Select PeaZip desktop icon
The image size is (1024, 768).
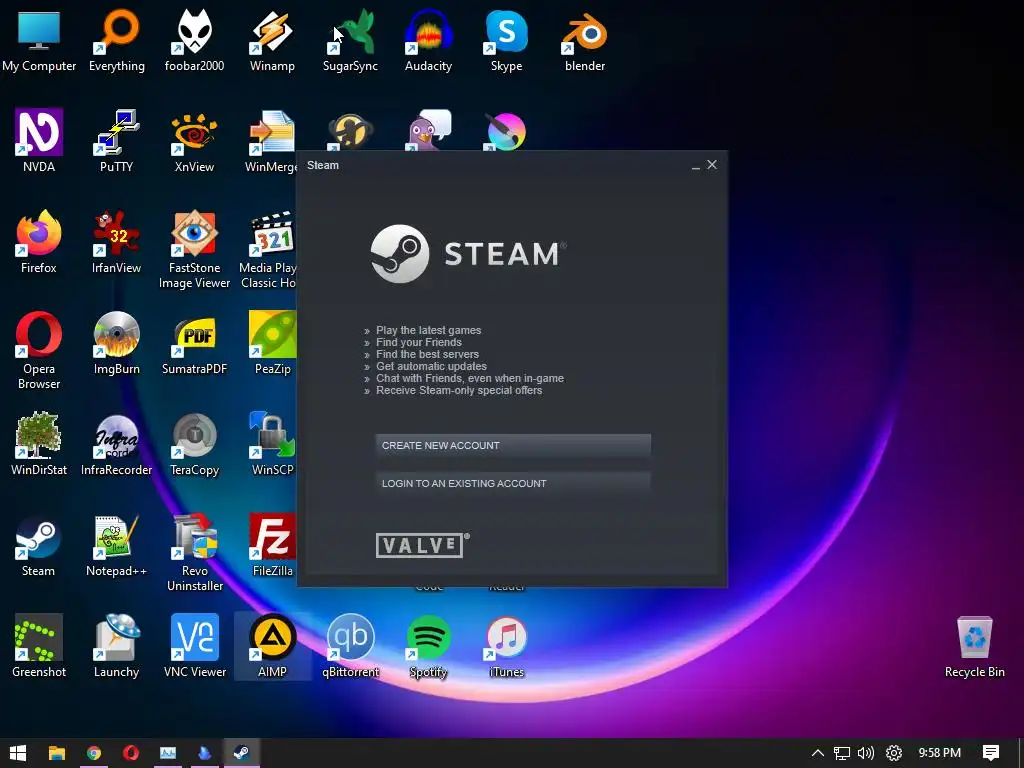pyautogui.click(x=272, y=343)
